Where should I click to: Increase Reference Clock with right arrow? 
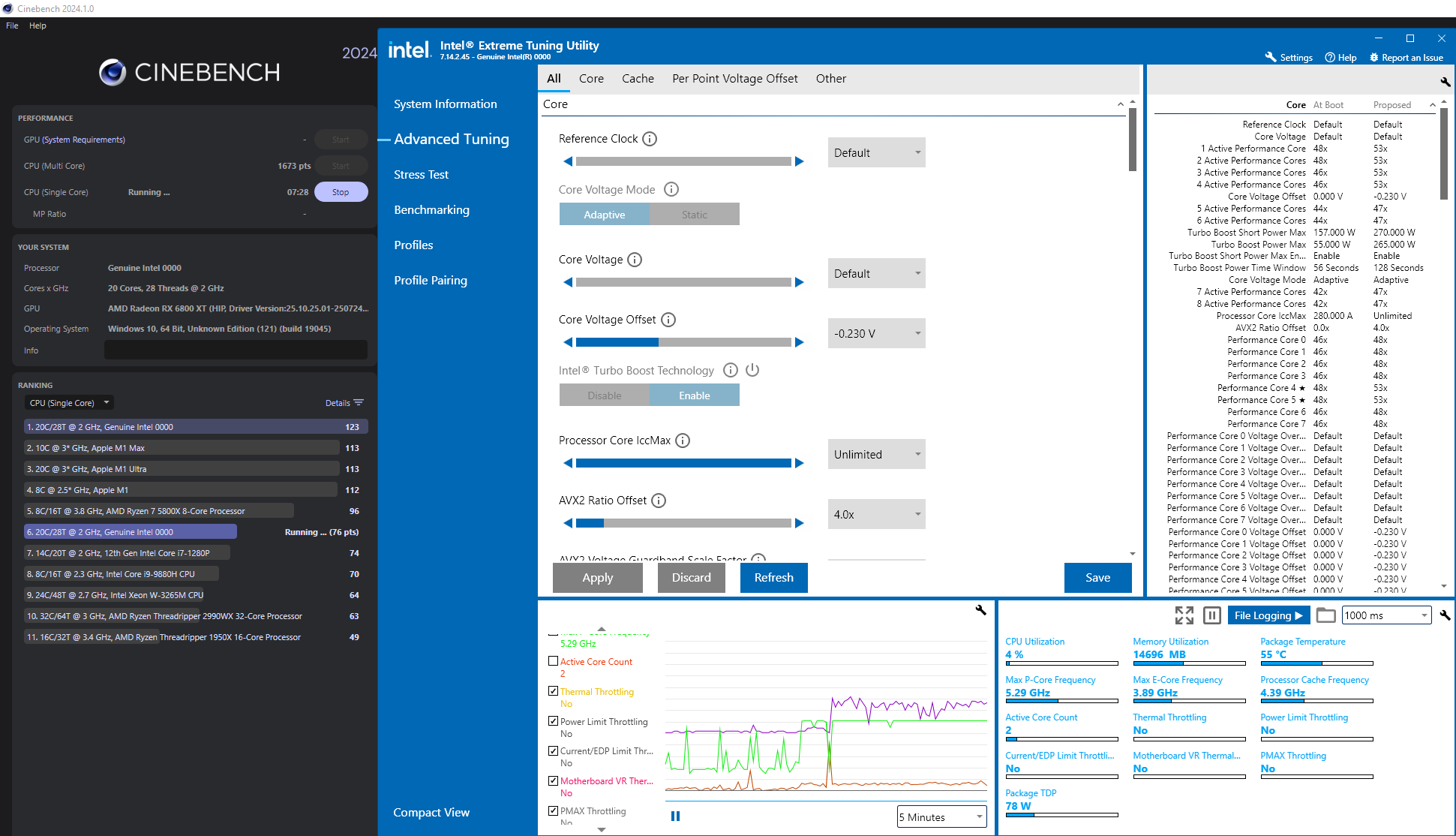pyautogui.click(x=800, y=161)
